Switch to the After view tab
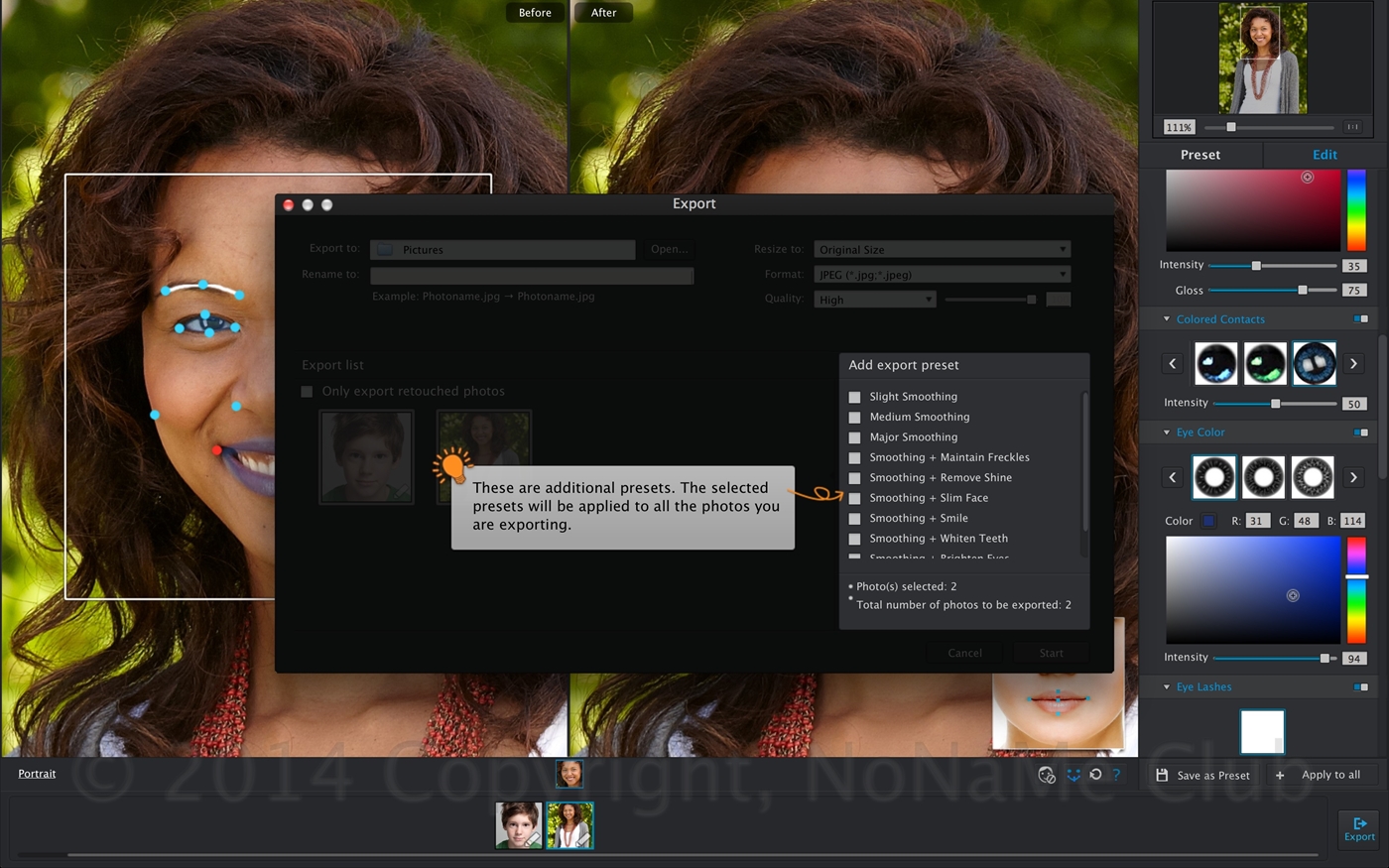 point(603,13)
